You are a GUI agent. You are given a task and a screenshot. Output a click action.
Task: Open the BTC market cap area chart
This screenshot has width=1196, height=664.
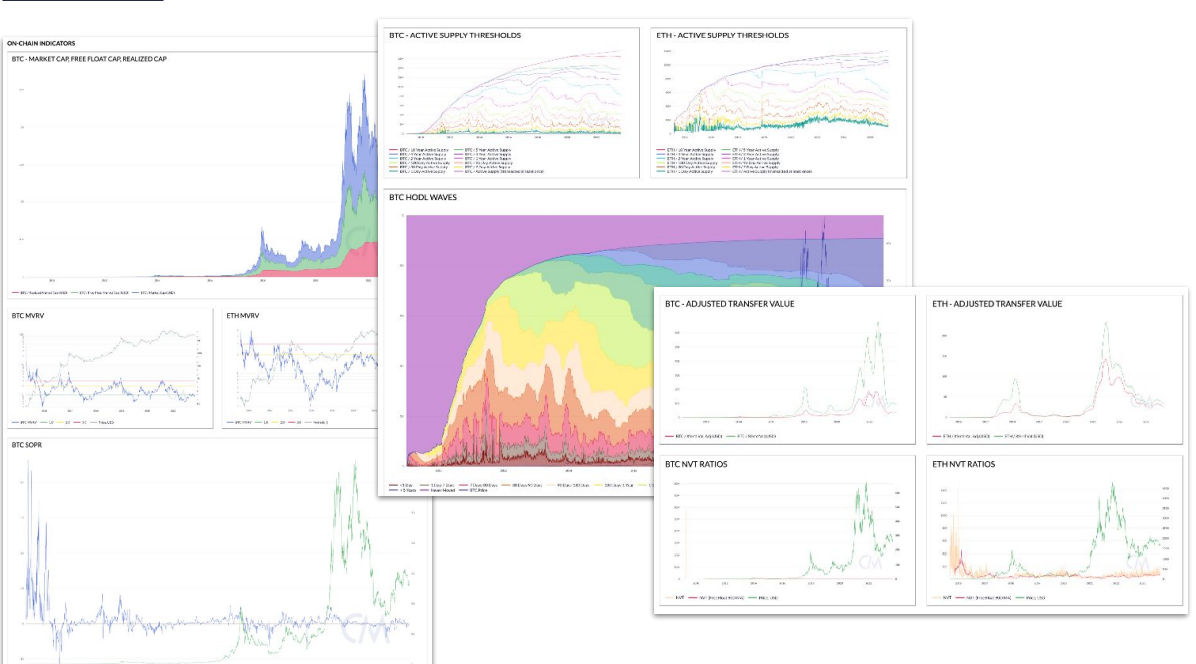198,179
